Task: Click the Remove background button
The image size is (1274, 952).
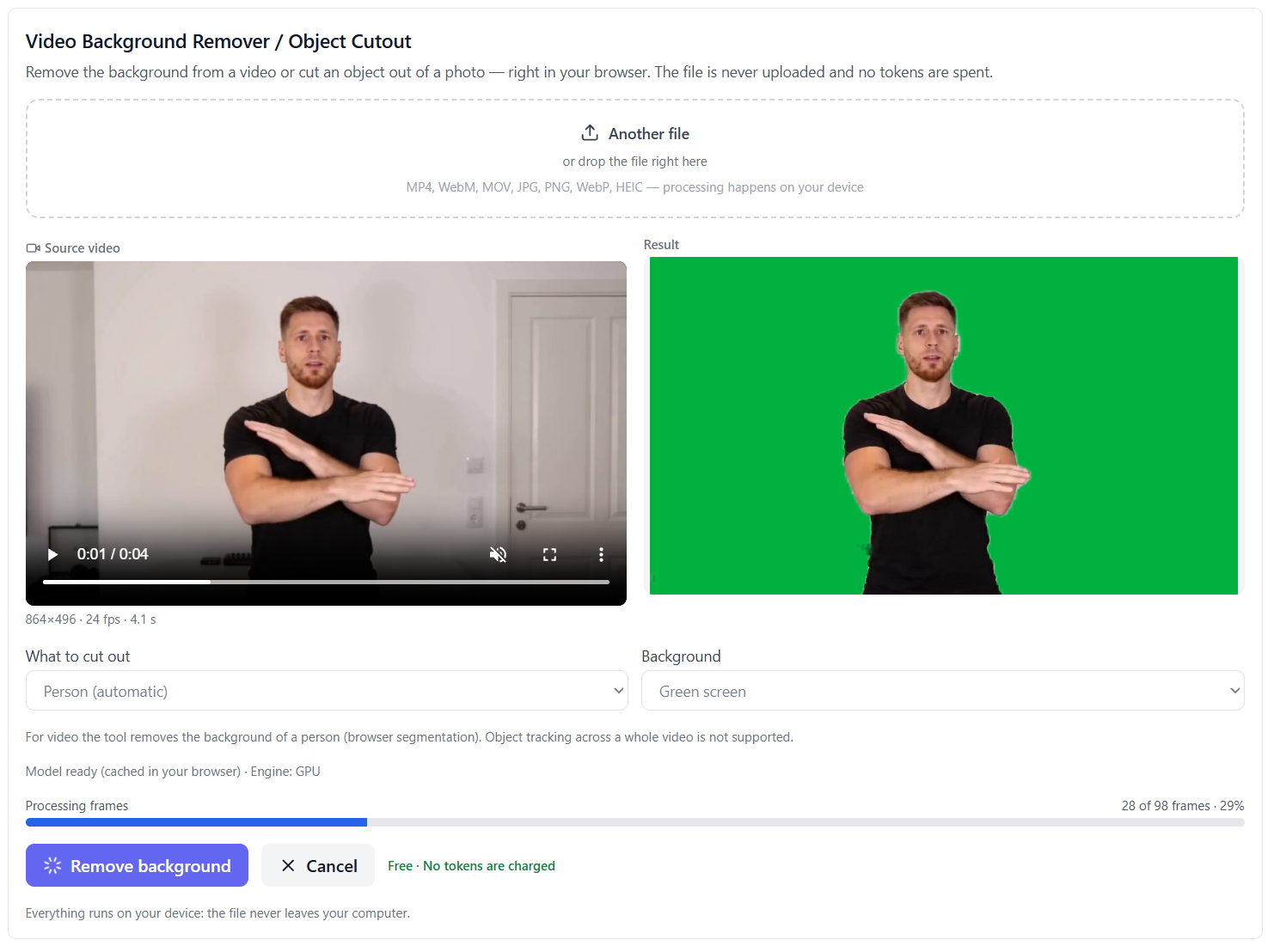Action: pyautogui.click(x=137, y=865)
